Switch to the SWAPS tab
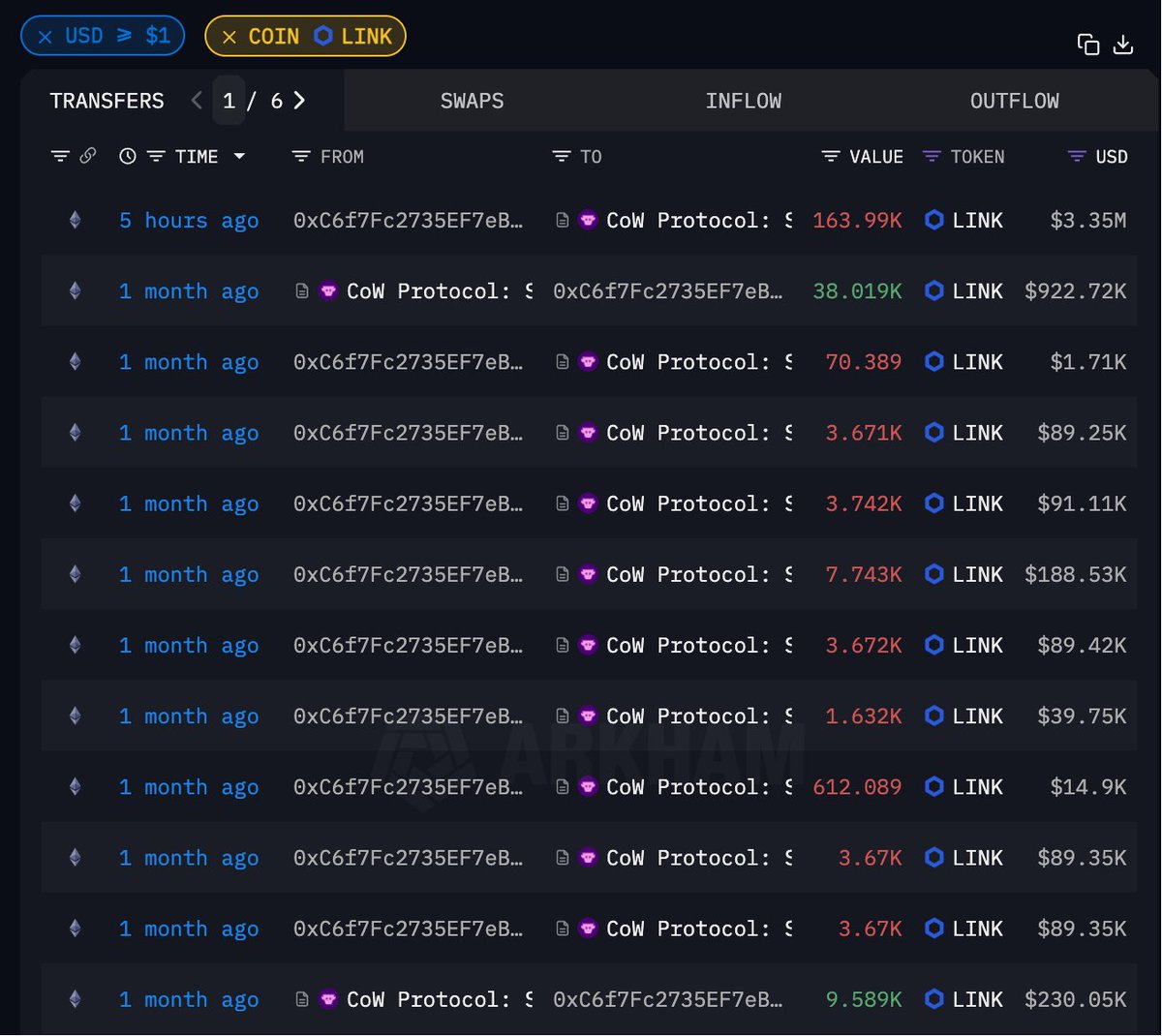Viewport: 1162px width, 1036px height. [x=472, y=101]
